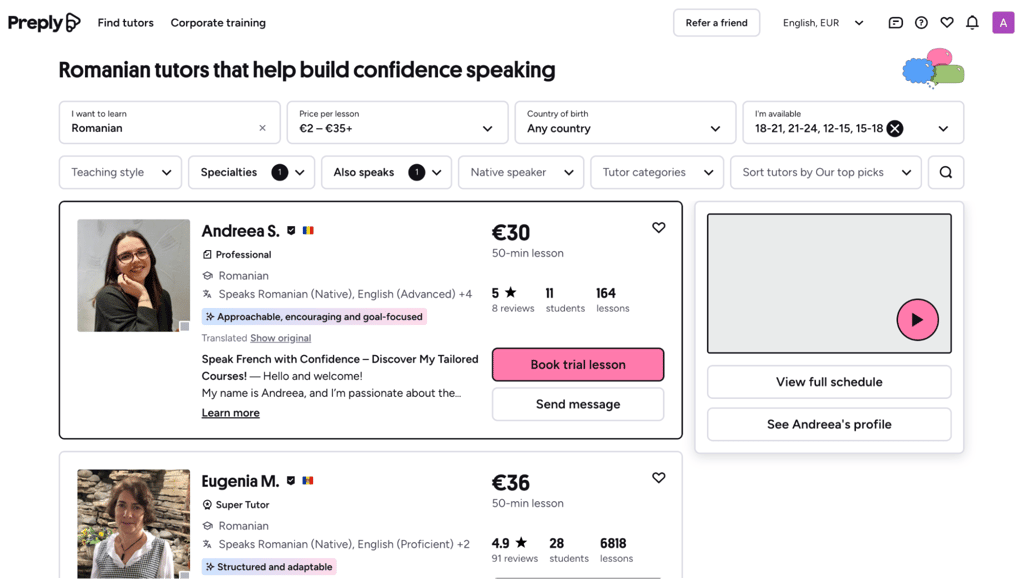The image size is (1024, 579).
Task: Play Andreea's intro video
Action: pyautogui.click(x=917, y=320)
